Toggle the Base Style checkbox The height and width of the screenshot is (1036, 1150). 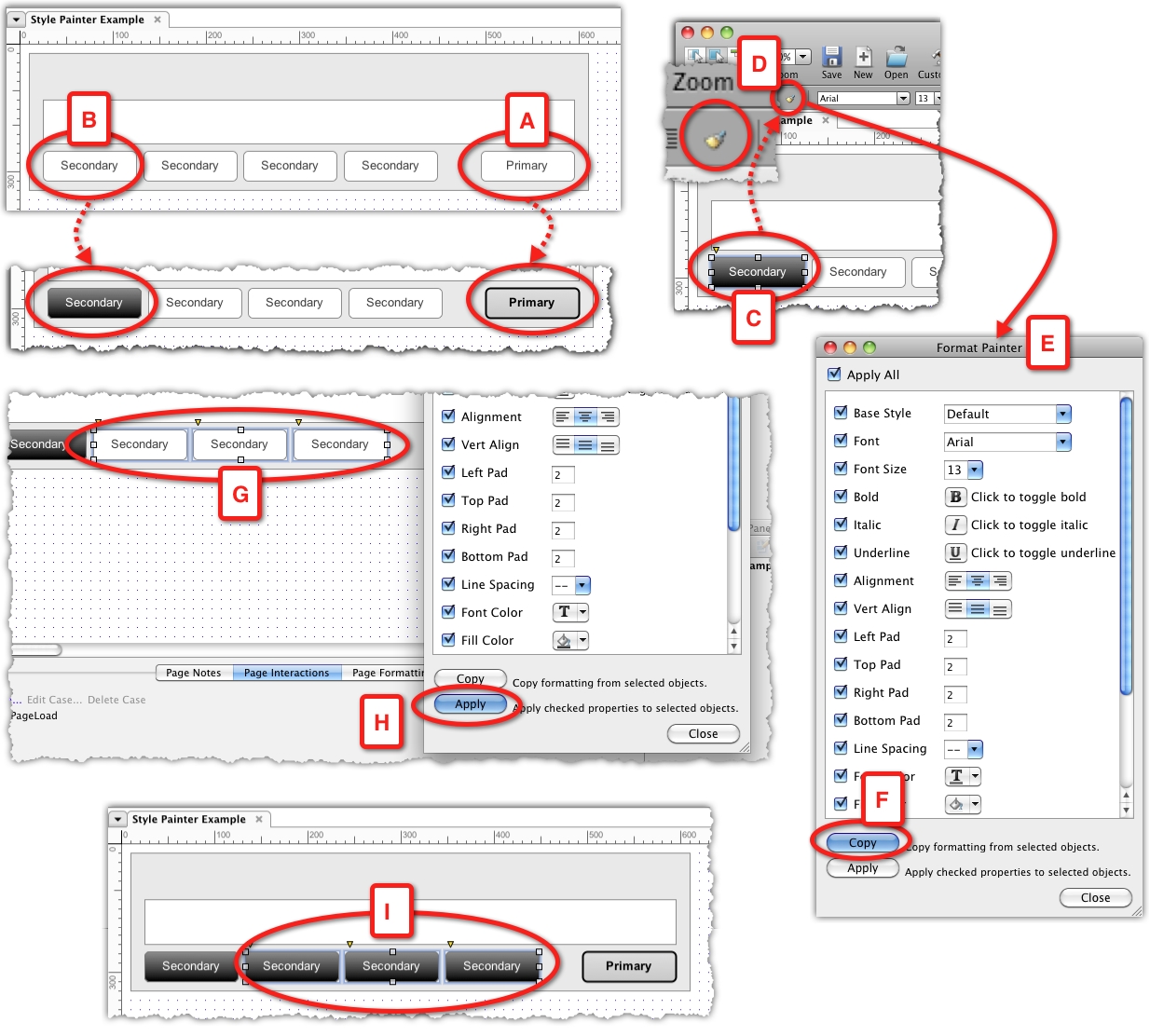click(x=841, y=412)
